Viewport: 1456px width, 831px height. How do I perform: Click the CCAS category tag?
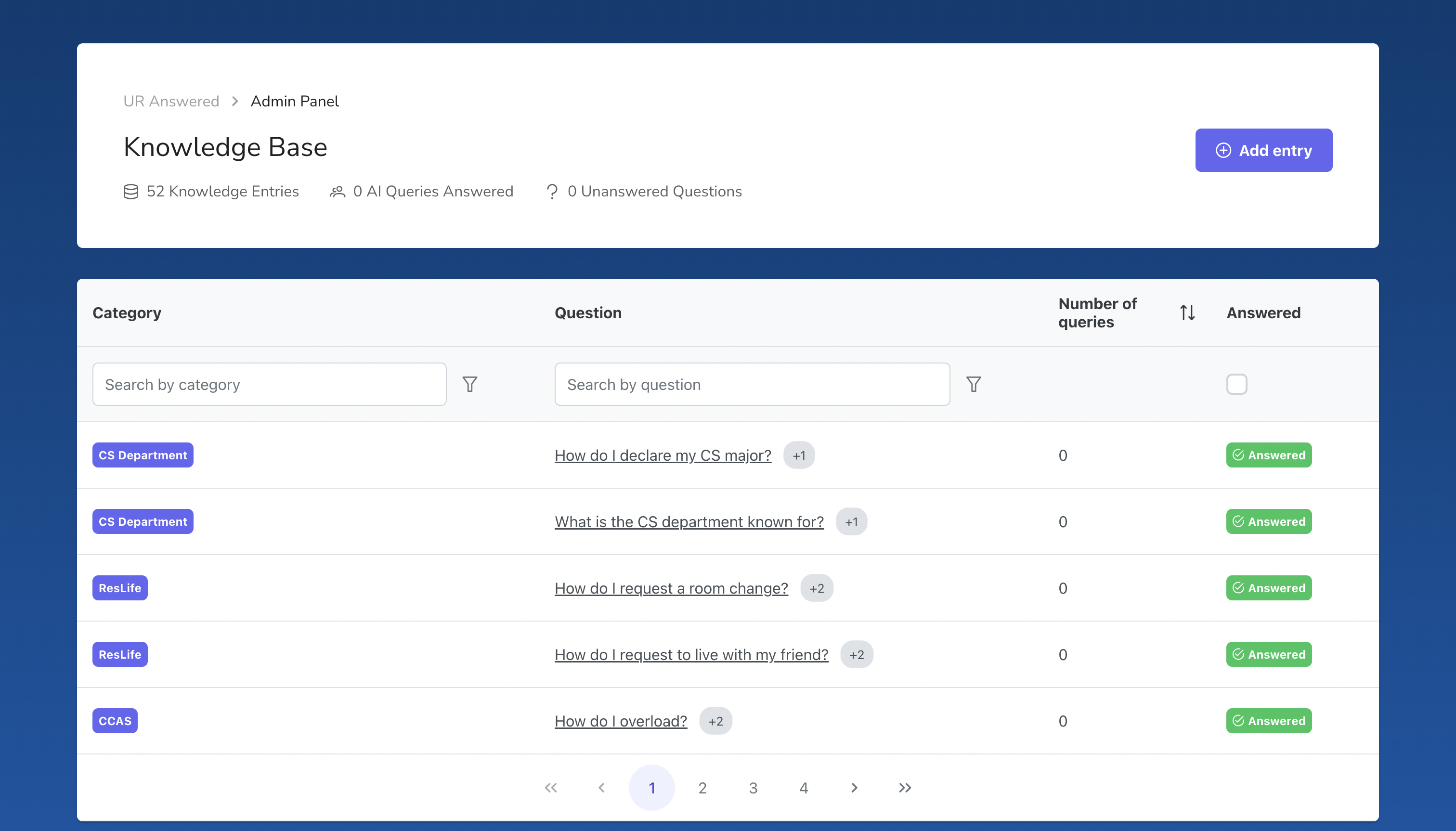click(115, 721)
